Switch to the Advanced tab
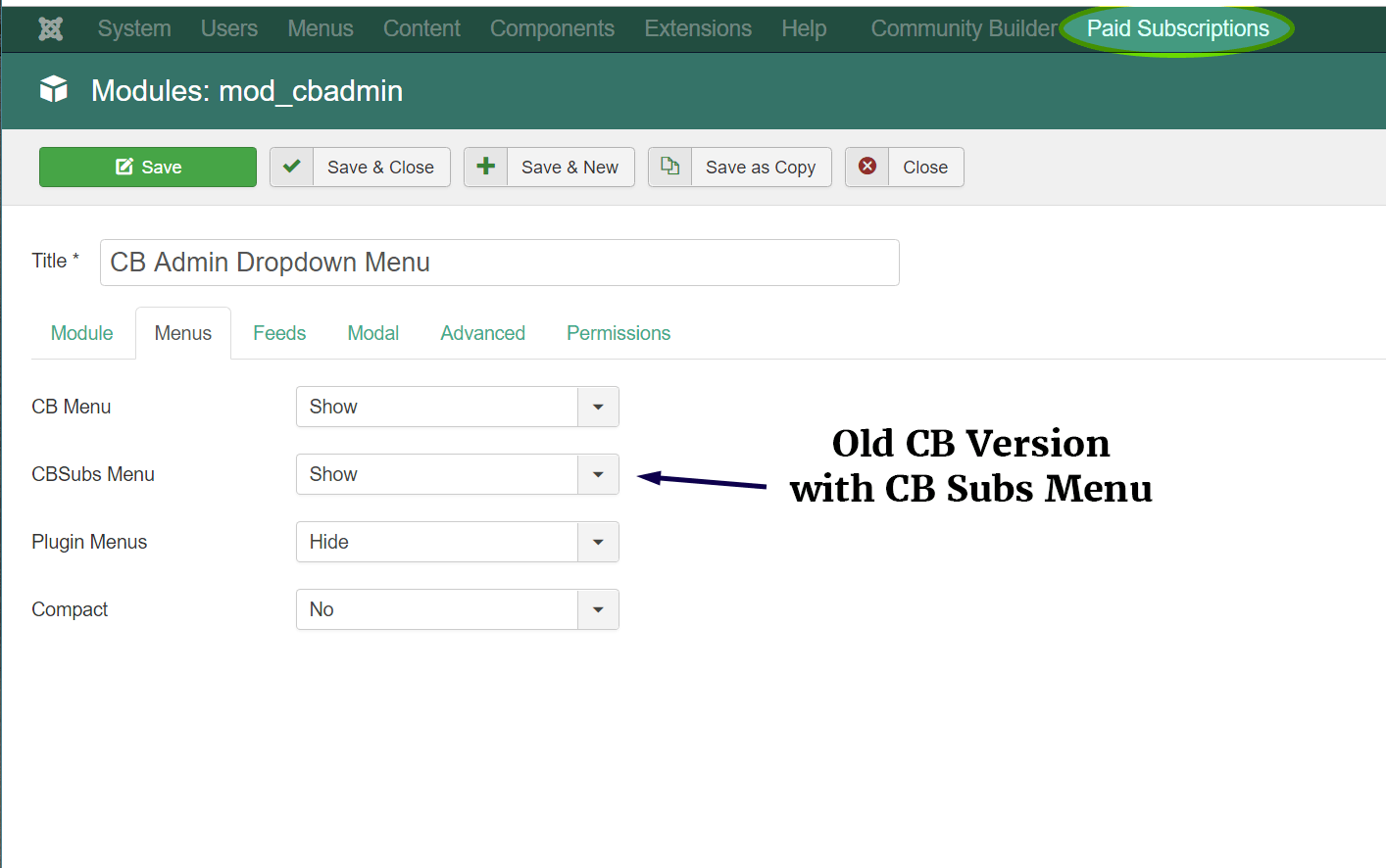This screenshot has height=868, width=1386. pyautogui.click(x=483, y=333)
